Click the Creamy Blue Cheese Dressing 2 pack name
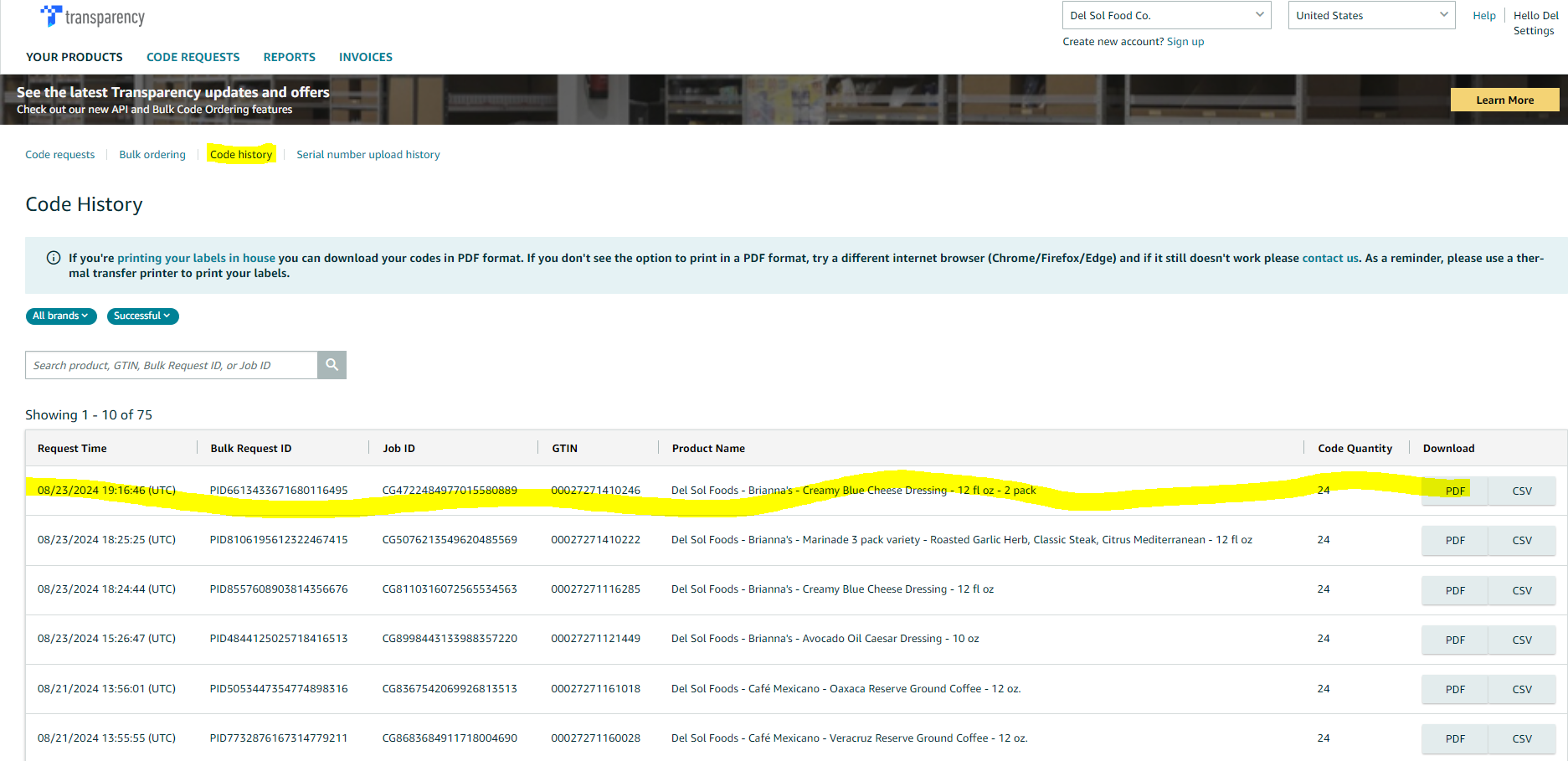1568x761 pixels. tap(853, 490)
